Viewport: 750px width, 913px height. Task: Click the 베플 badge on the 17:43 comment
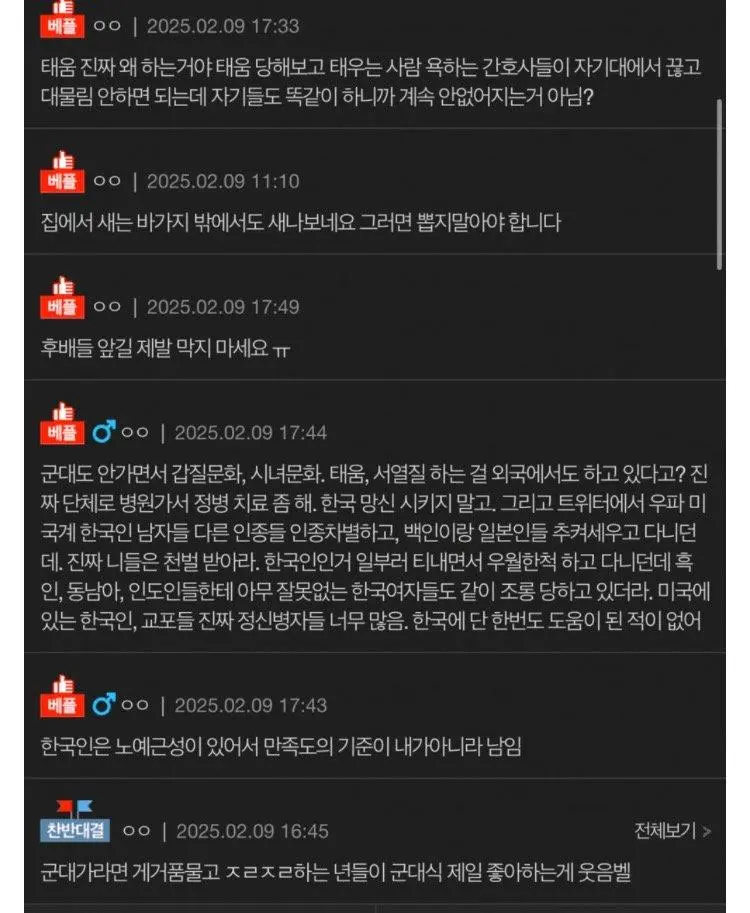62,696
